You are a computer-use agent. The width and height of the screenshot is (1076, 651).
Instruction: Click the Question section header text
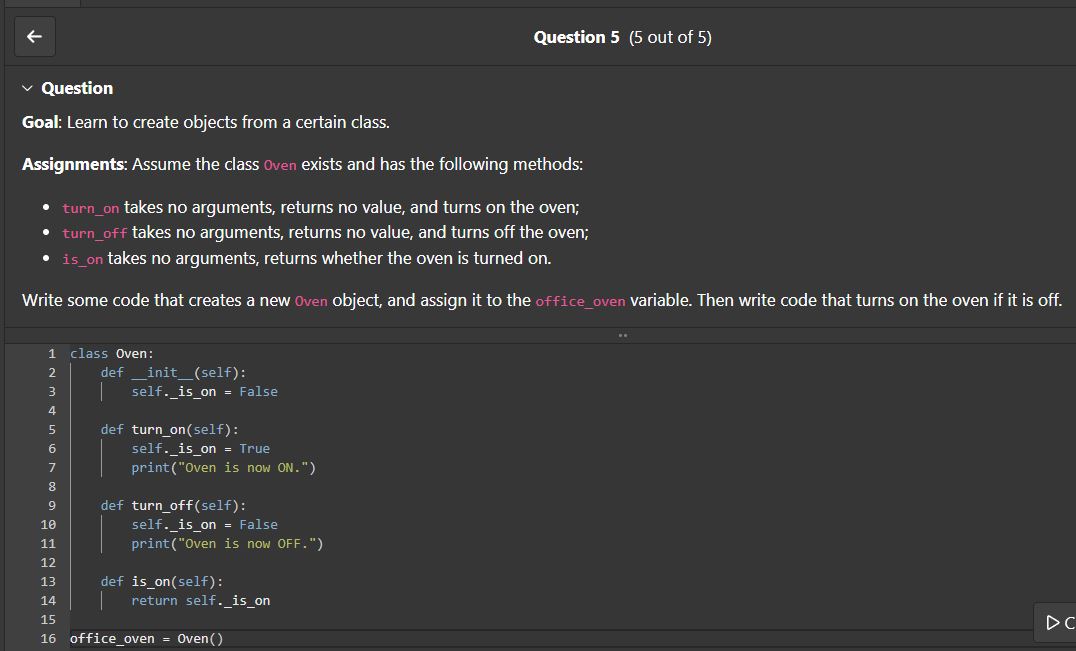pos(76,88)
